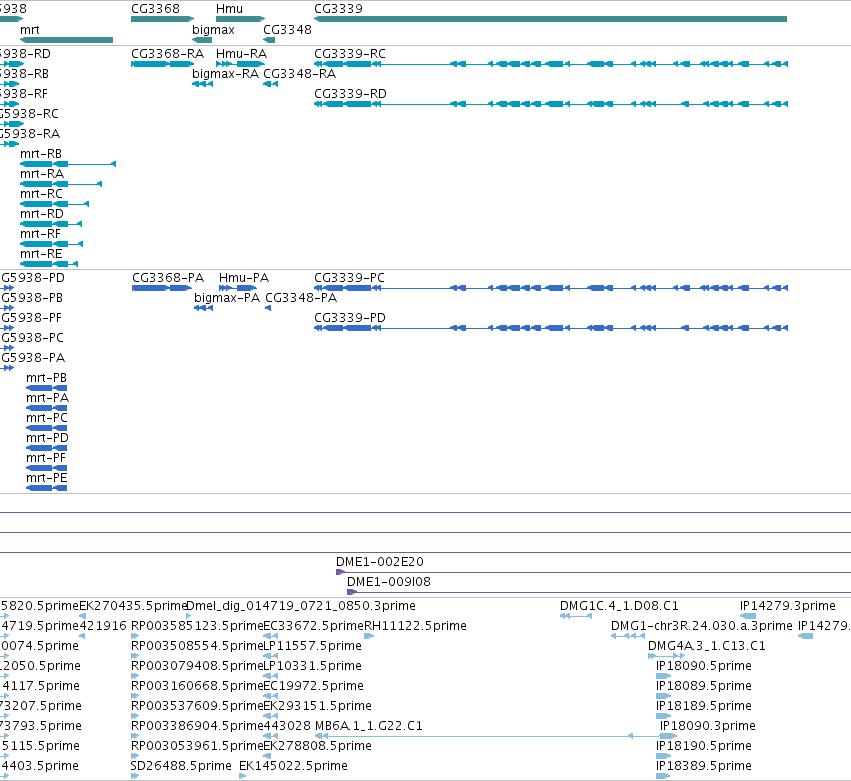
Task: Click protein bigmax-PA label
Action: [x=227, y=298]
